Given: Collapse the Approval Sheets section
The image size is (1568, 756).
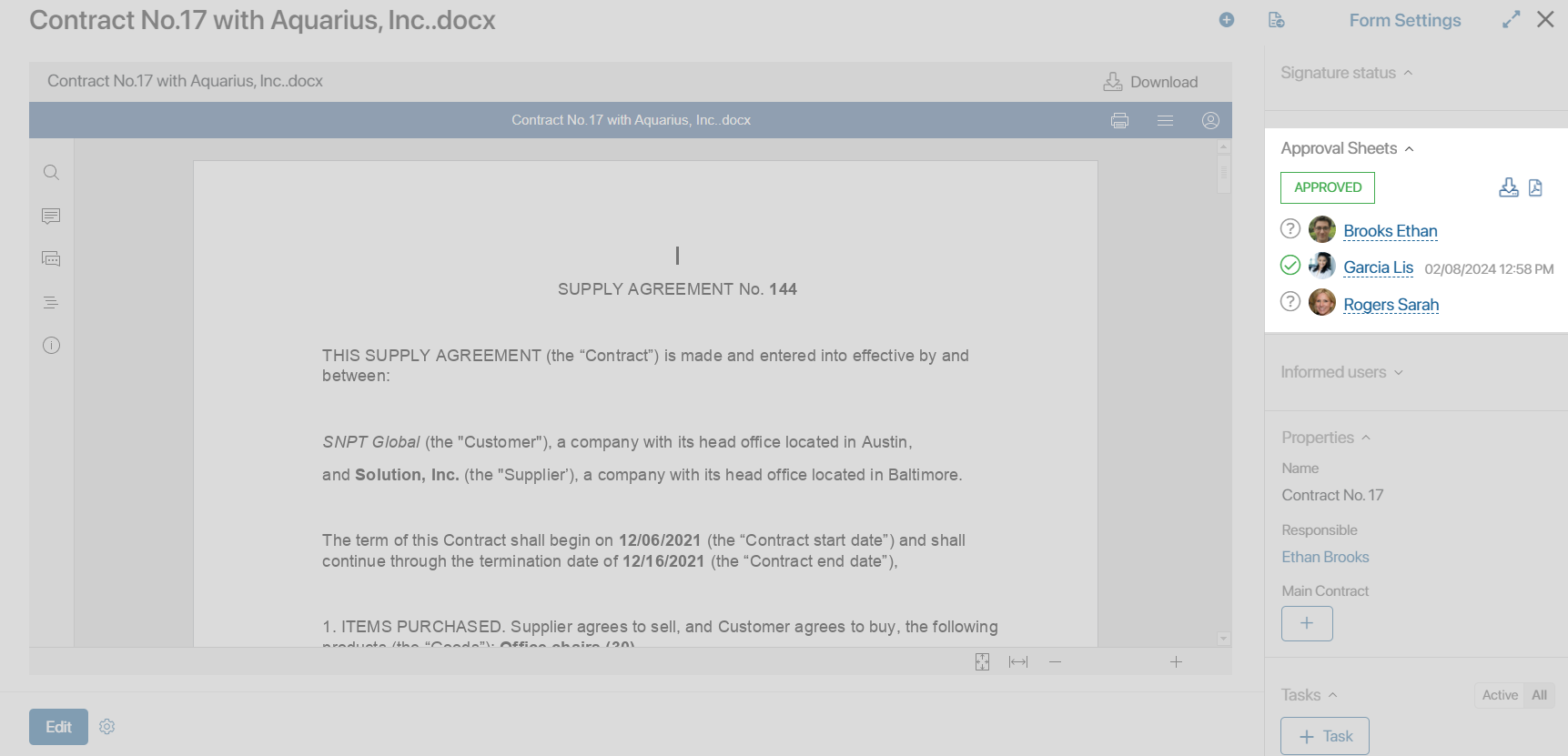Looking at the screenshot, I should [1347, 148].
